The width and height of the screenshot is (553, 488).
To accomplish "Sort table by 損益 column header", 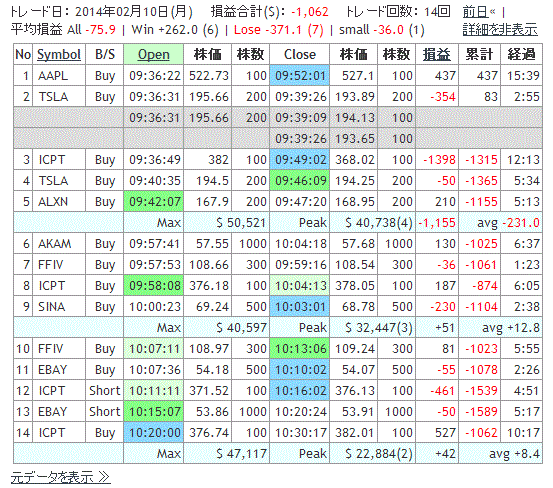I will (437, 54).
